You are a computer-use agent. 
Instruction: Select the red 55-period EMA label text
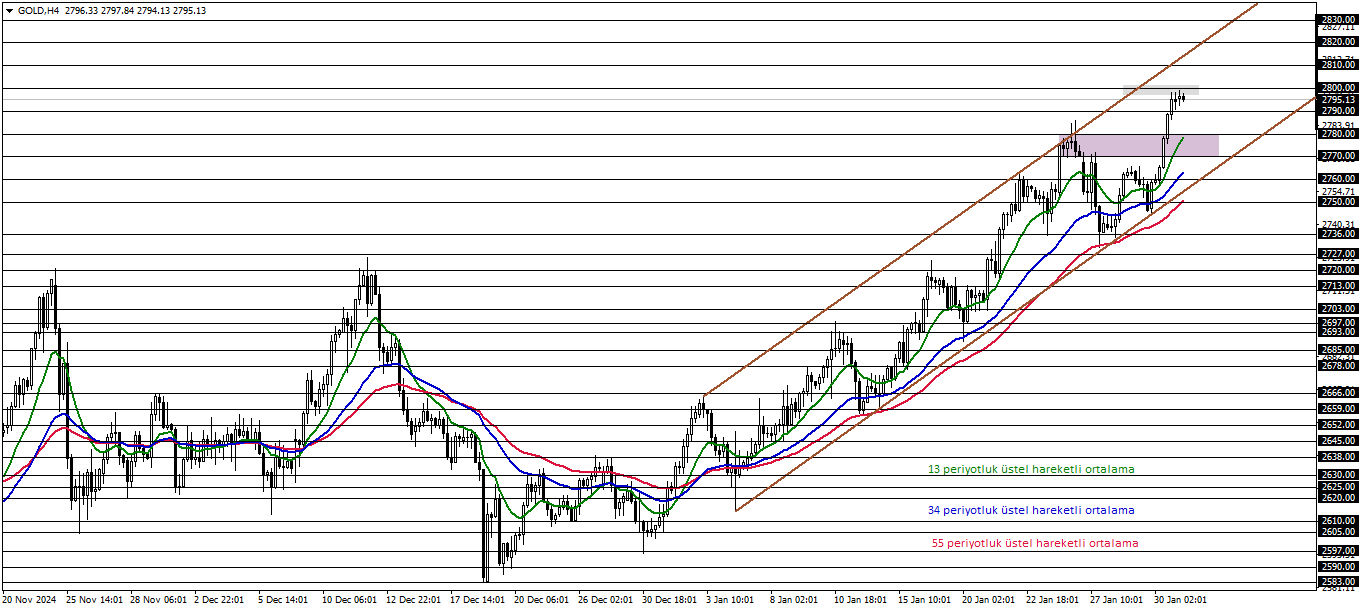click(1035, 543)
